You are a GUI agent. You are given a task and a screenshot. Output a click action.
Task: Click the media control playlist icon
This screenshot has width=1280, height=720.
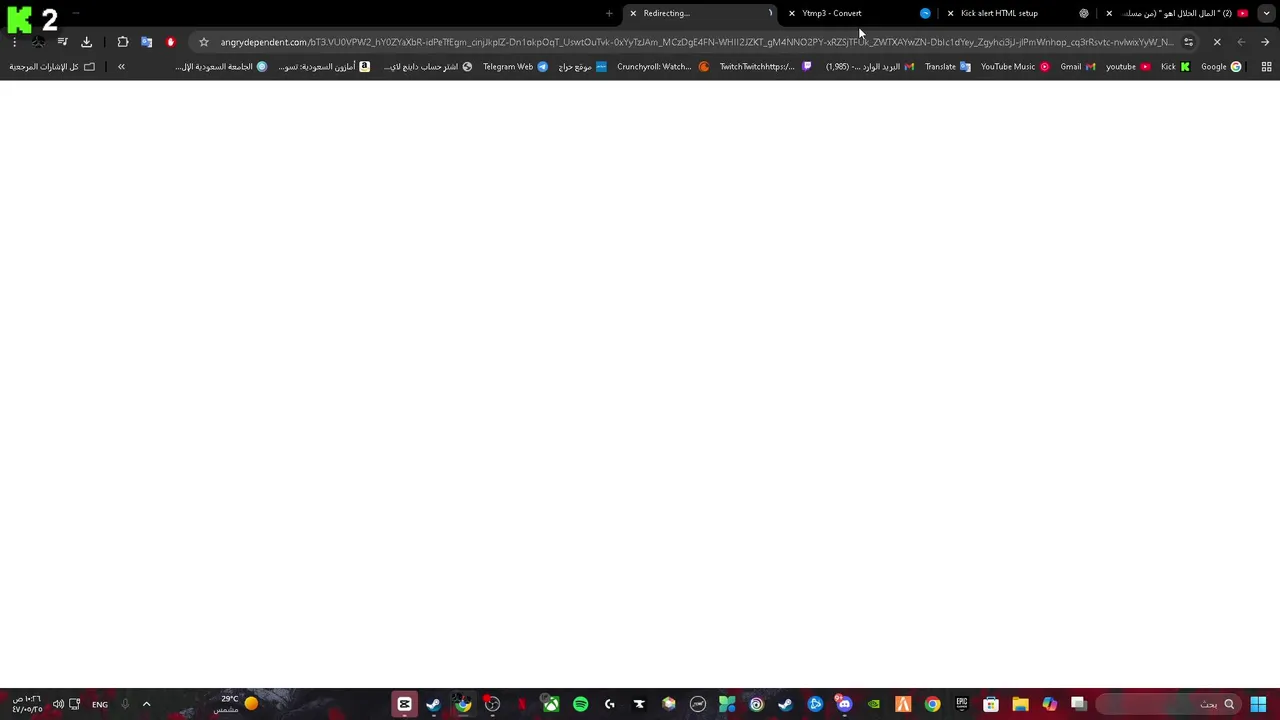[62, 42]
